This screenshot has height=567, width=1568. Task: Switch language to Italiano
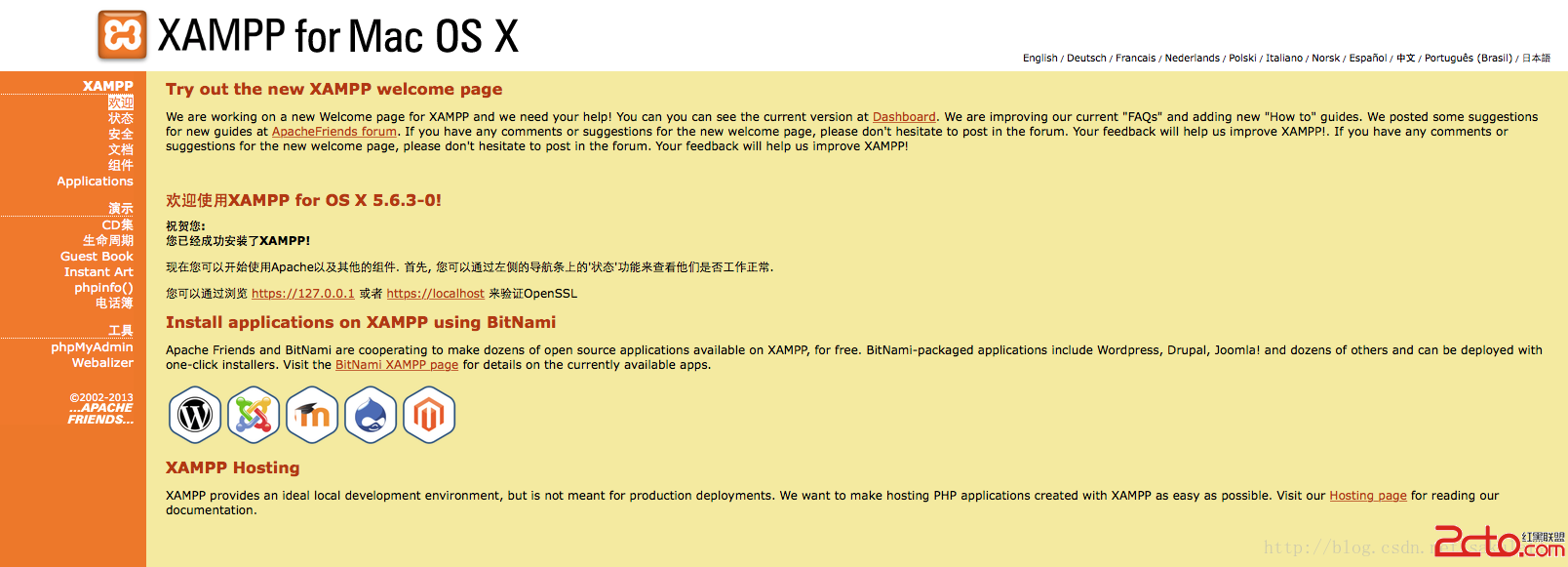(x=1284, y=59)
